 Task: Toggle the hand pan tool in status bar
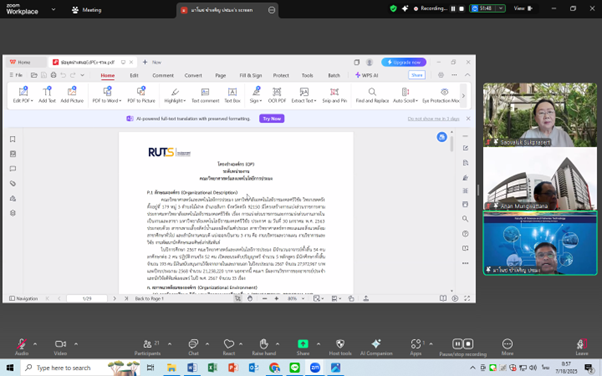[x=250, y=298]
